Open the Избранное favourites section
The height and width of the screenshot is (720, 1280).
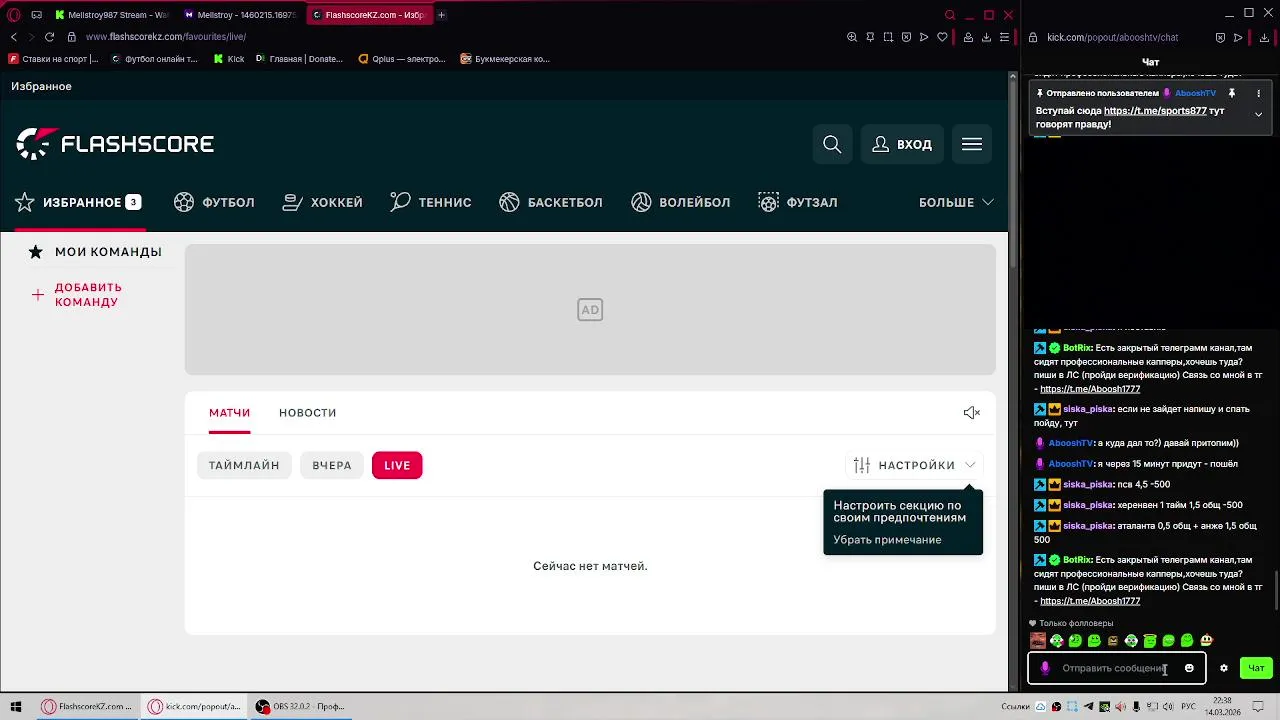[78, 202]
